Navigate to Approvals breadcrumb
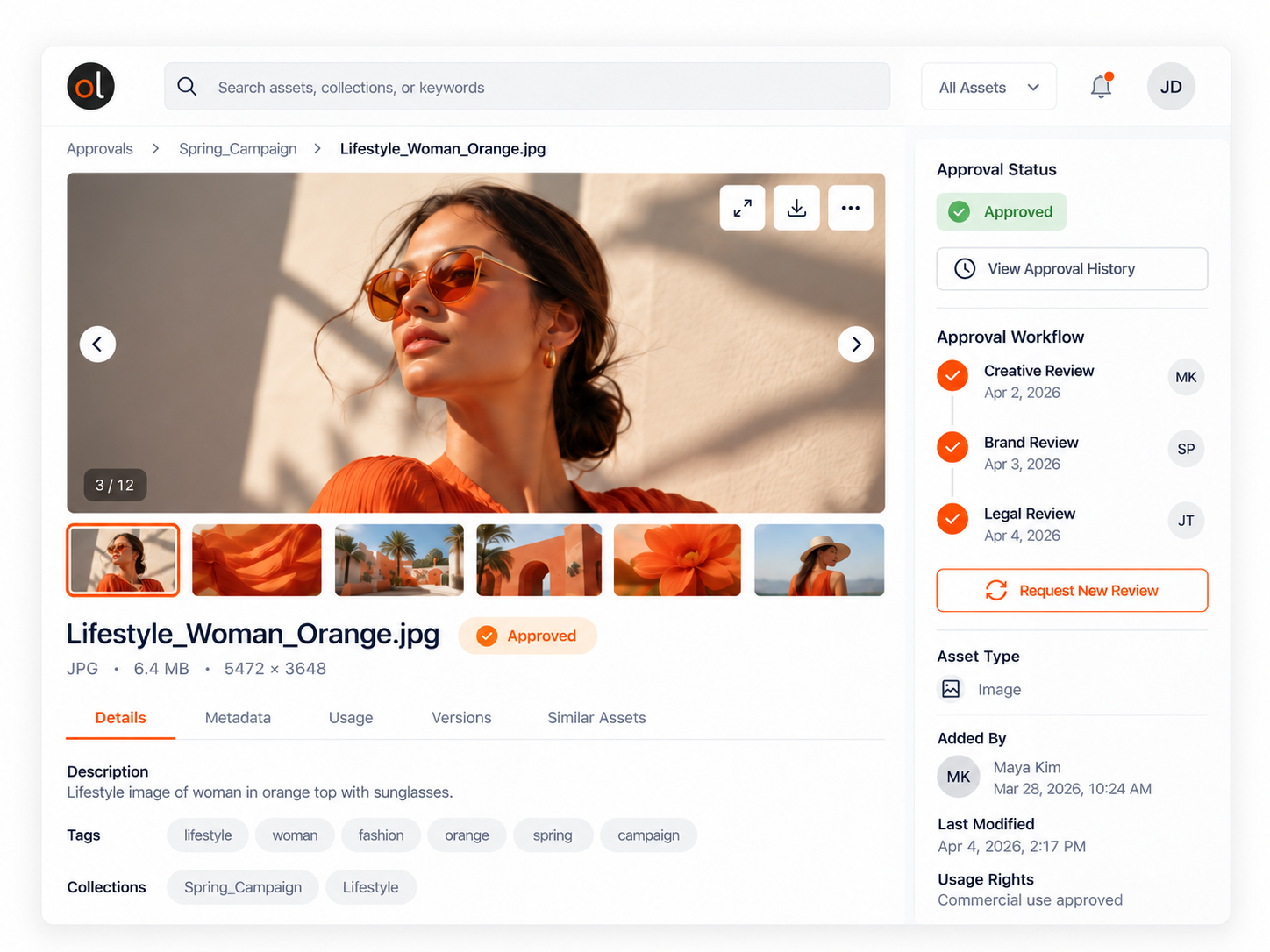The image size is (1270, 952). (x=100, y=149)
